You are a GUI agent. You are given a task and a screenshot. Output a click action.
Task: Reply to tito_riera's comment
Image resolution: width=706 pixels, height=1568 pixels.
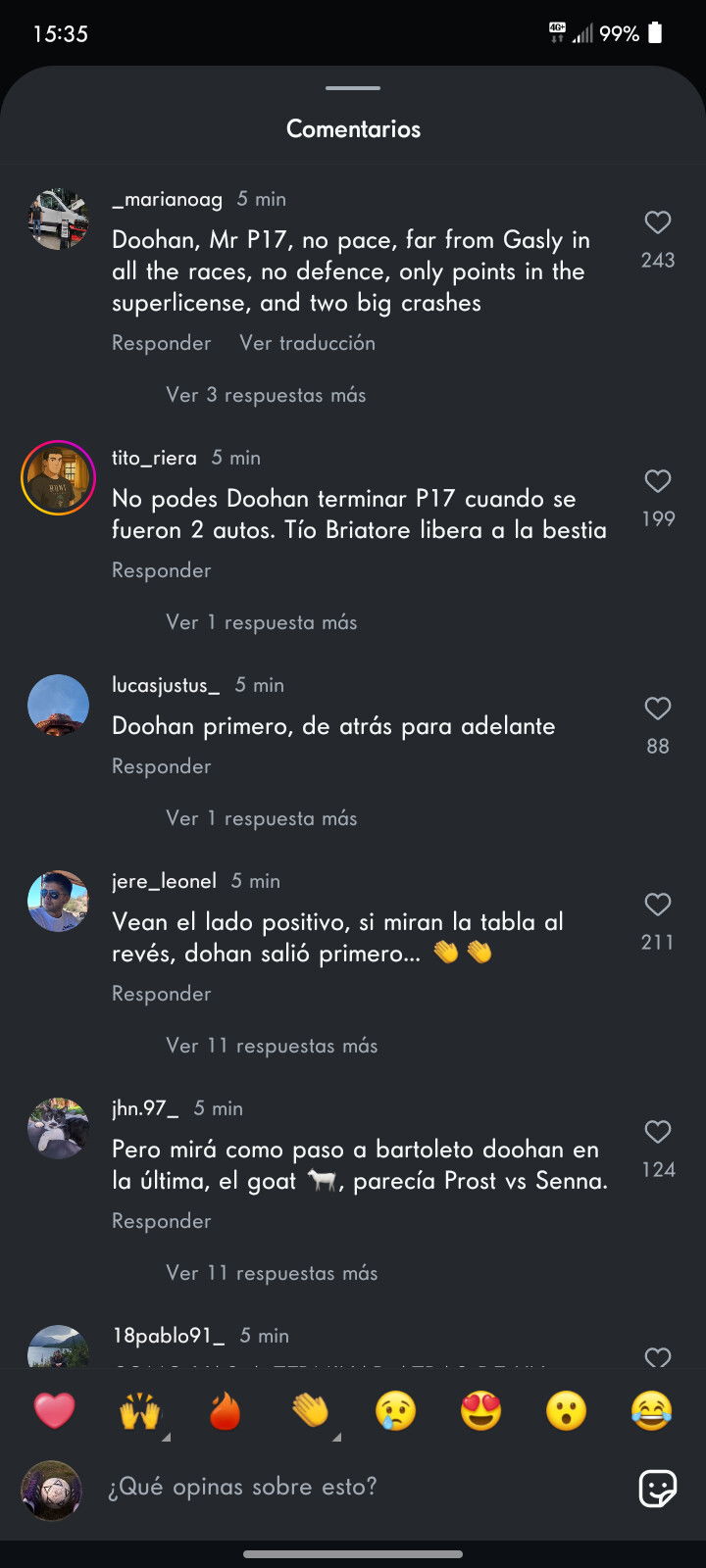click(x=162, y=570)
